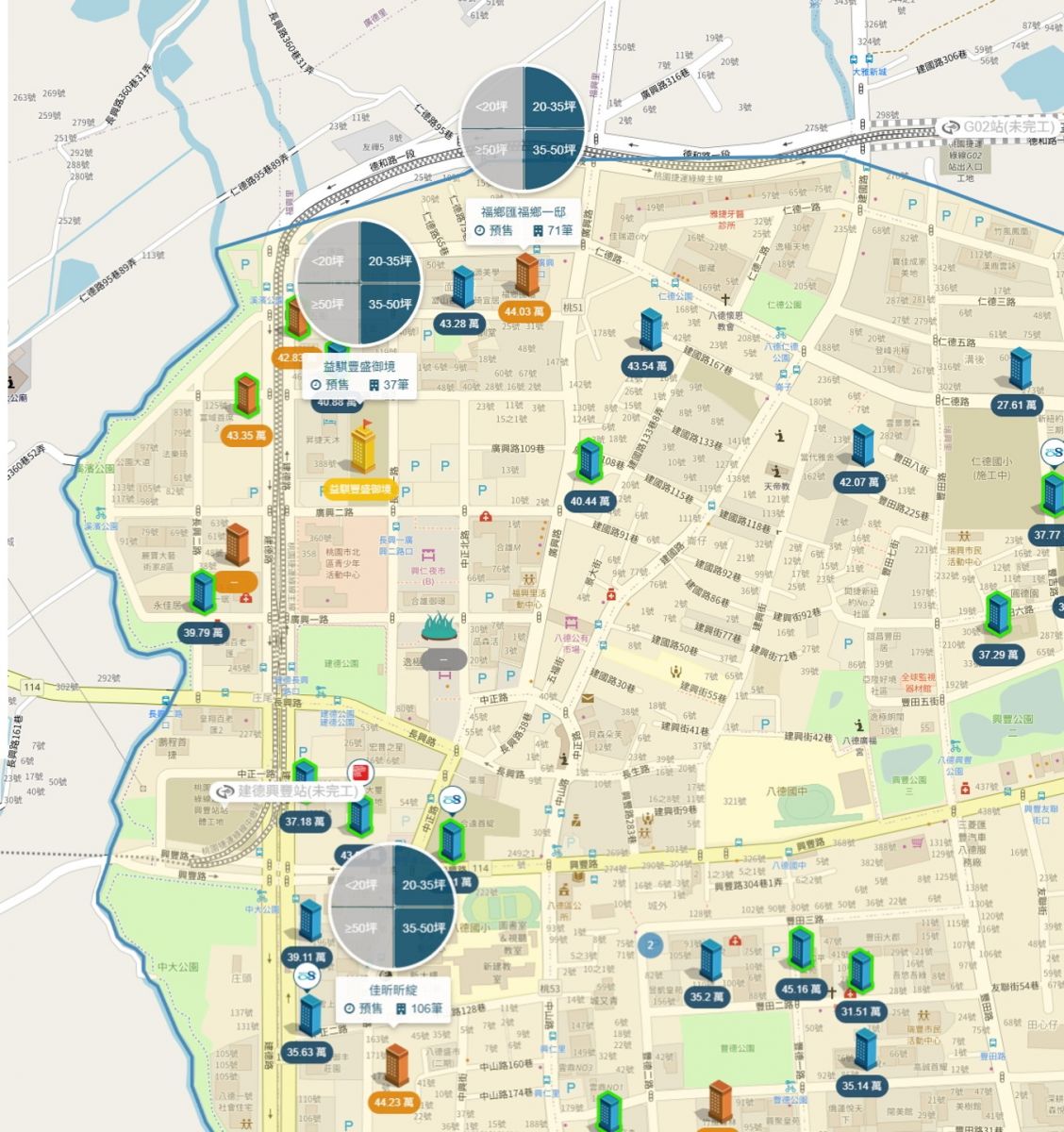Click the orange building marker priced 43.35萬
1064x1132 pixels.
click(x=246, y=396)
